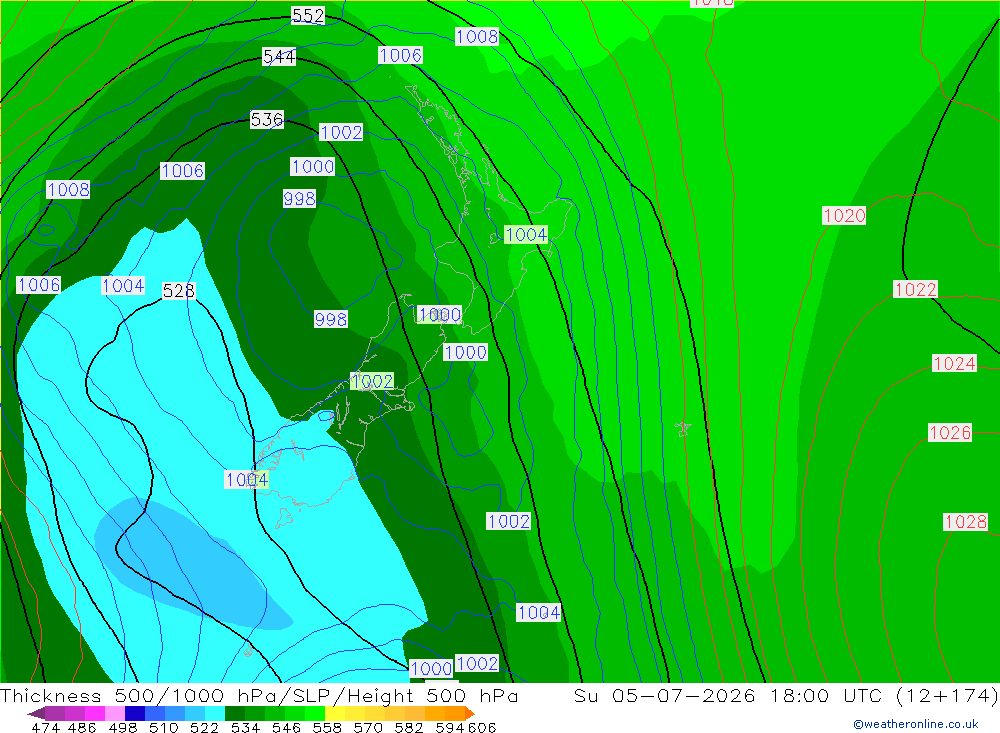This screenshot has width=1000, height=733.
Task: Click the 'Su 05-07-2026 18:00 UTC' timestamp
Action: click(x=727, y=695)
